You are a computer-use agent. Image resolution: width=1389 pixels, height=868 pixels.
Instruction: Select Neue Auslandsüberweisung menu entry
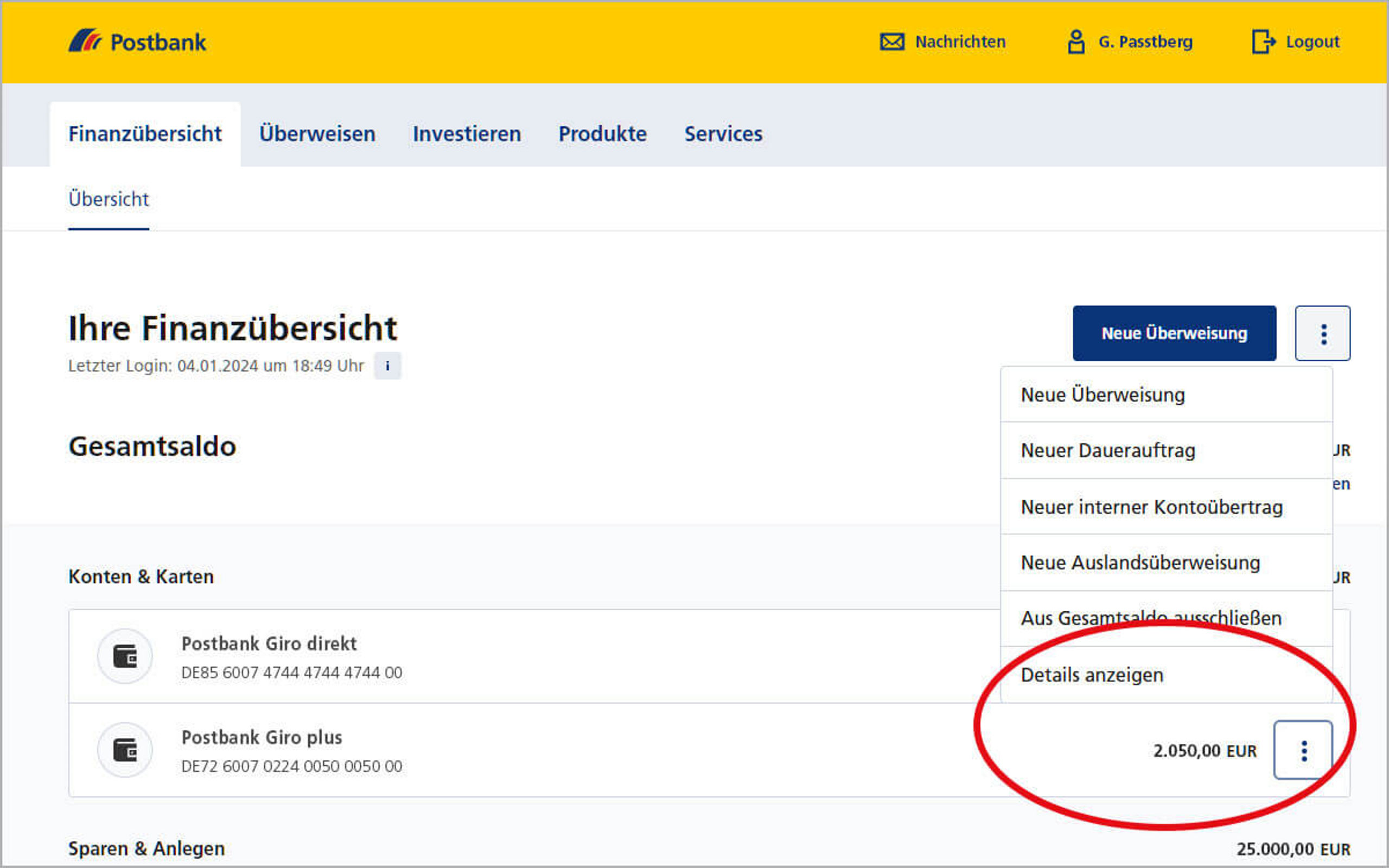[1167, 563]
